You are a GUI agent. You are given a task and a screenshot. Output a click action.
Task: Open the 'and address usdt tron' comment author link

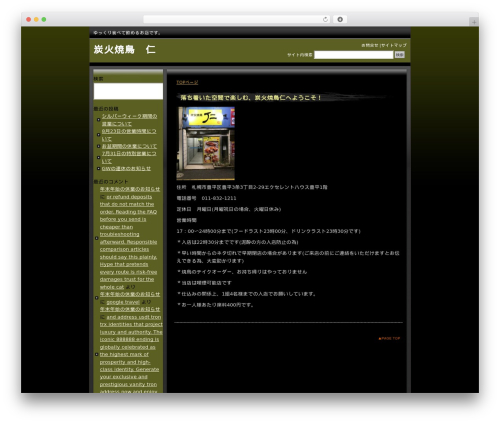tap(131, 354)
